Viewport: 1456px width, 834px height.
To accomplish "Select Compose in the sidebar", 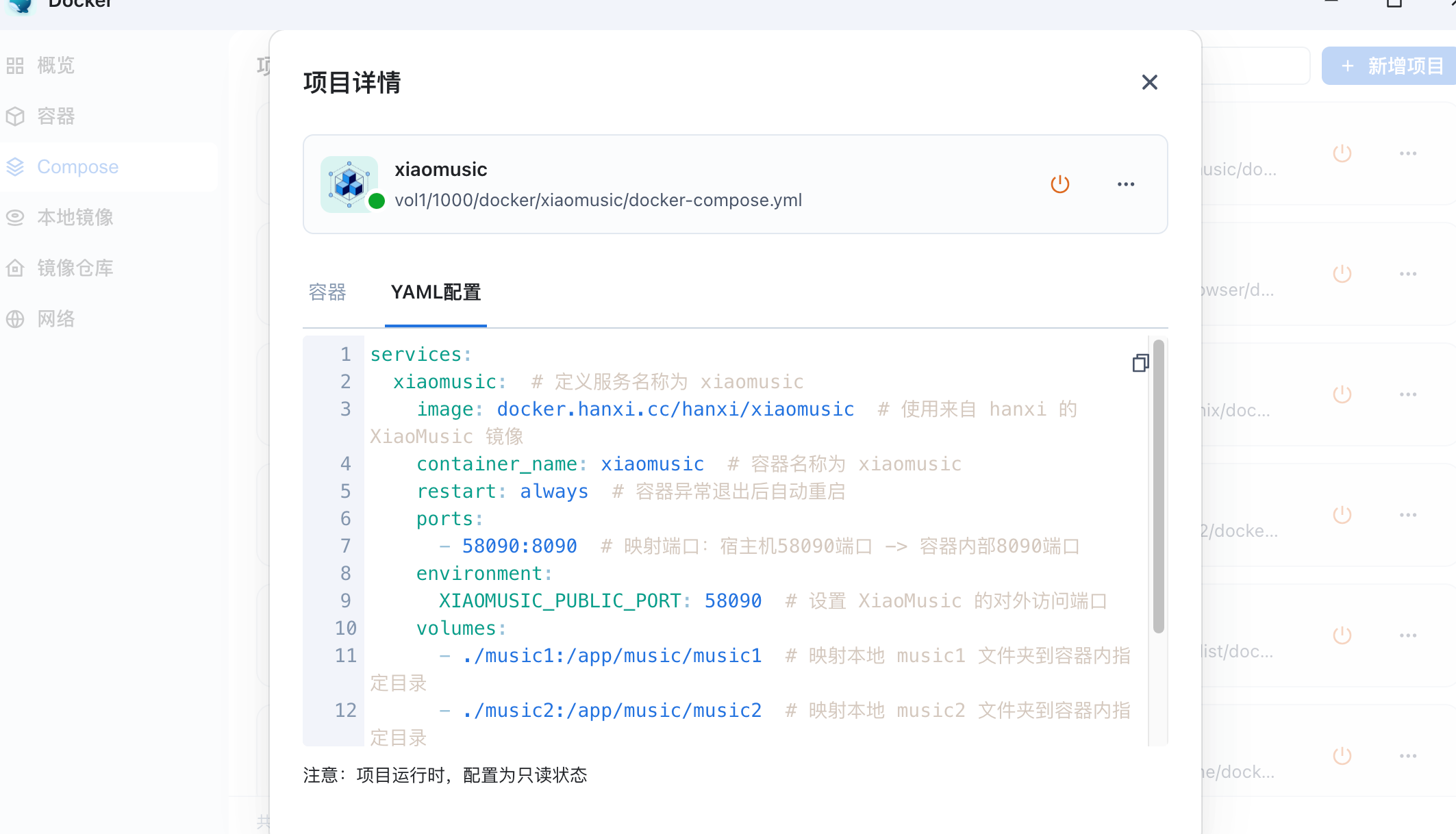I will click(77, 167).
